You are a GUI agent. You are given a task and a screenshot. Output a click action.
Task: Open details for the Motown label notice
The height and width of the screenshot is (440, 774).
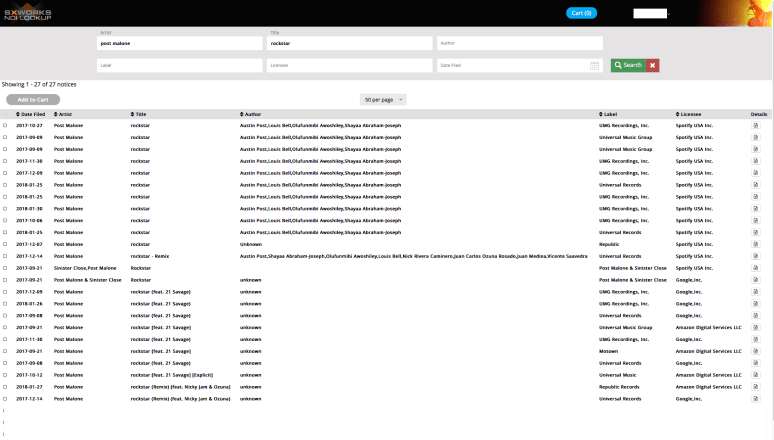[x=756, y=351]
